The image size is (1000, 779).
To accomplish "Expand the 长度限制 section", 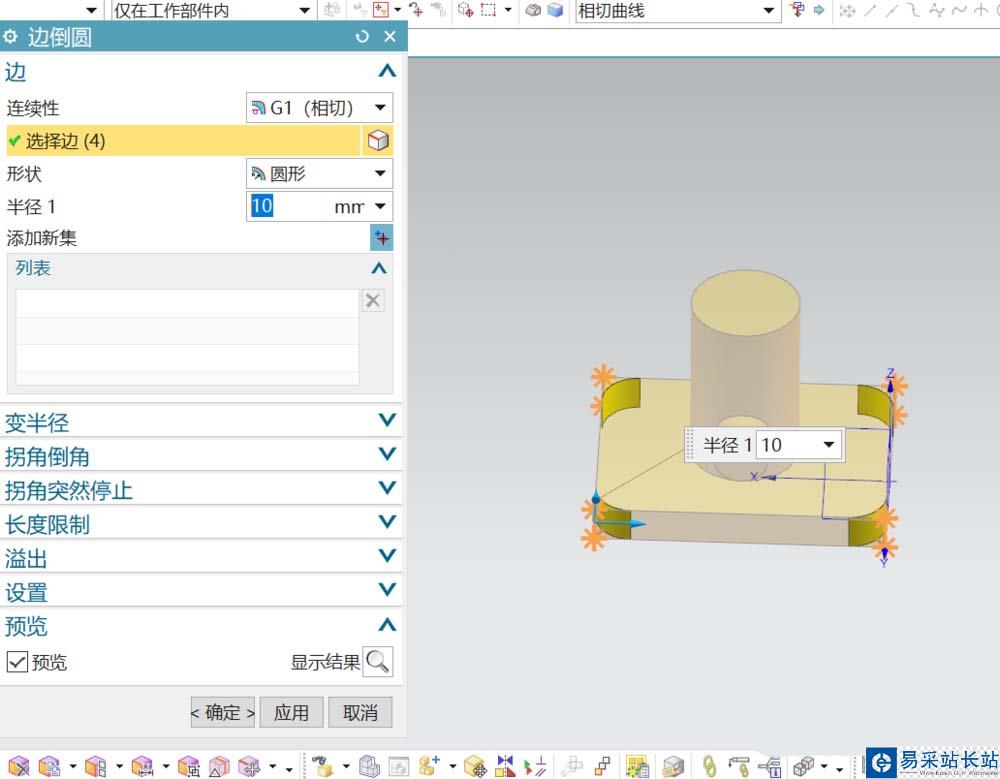I will pyautogui.click(x=387, y=521).
